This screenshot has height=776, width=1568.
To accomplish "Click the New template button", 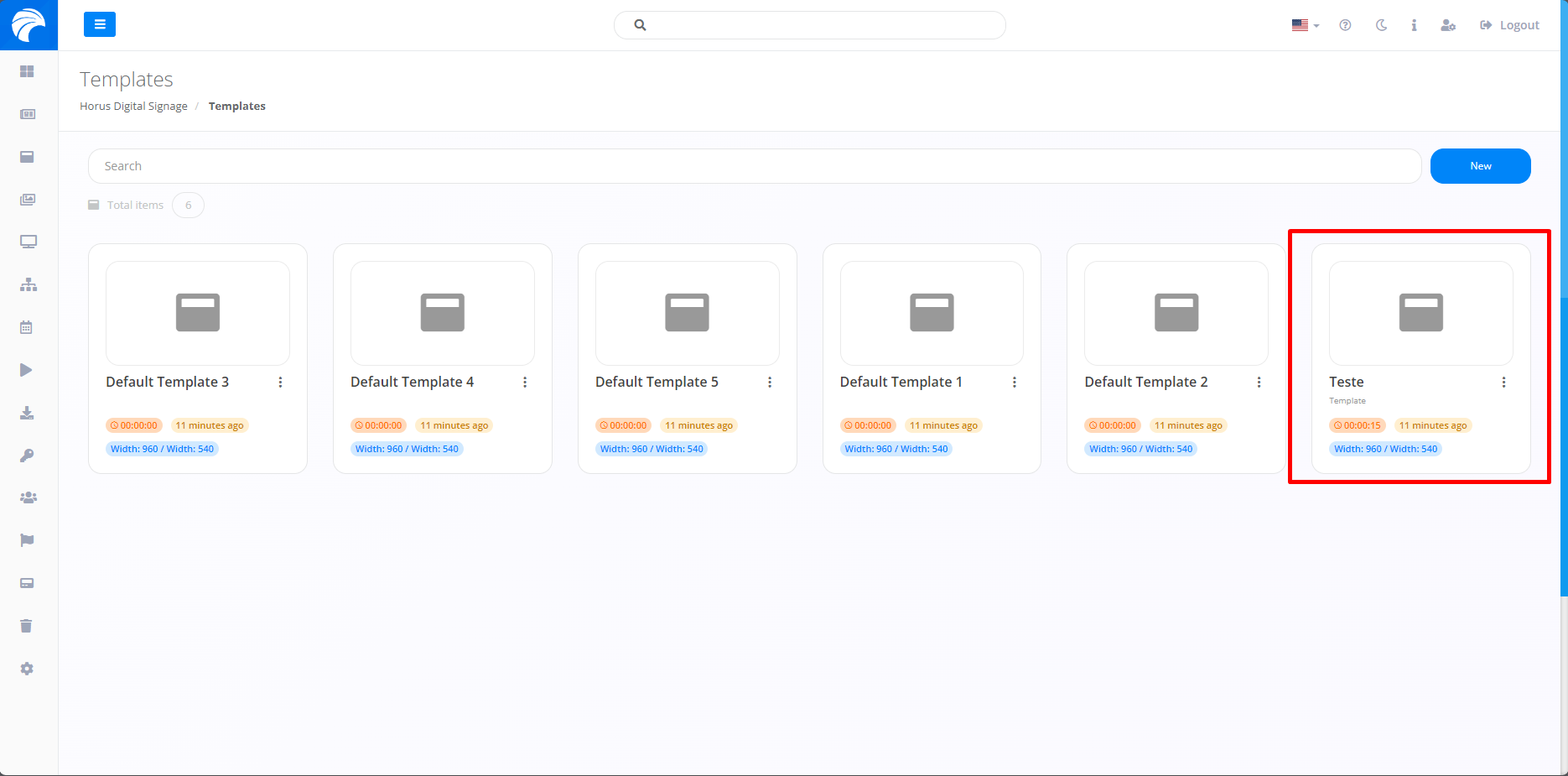I will (x=1480, y=166).
